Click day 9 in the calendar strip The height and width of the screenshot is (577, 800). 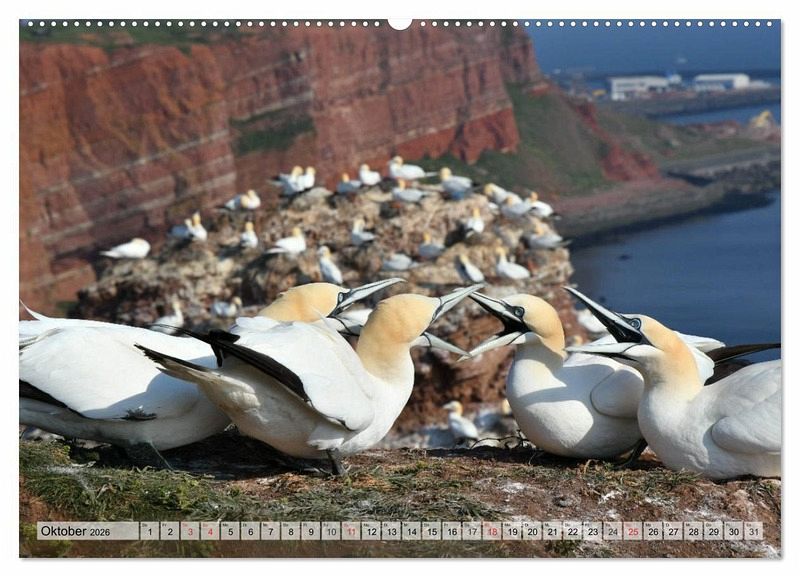coord(311,531)
